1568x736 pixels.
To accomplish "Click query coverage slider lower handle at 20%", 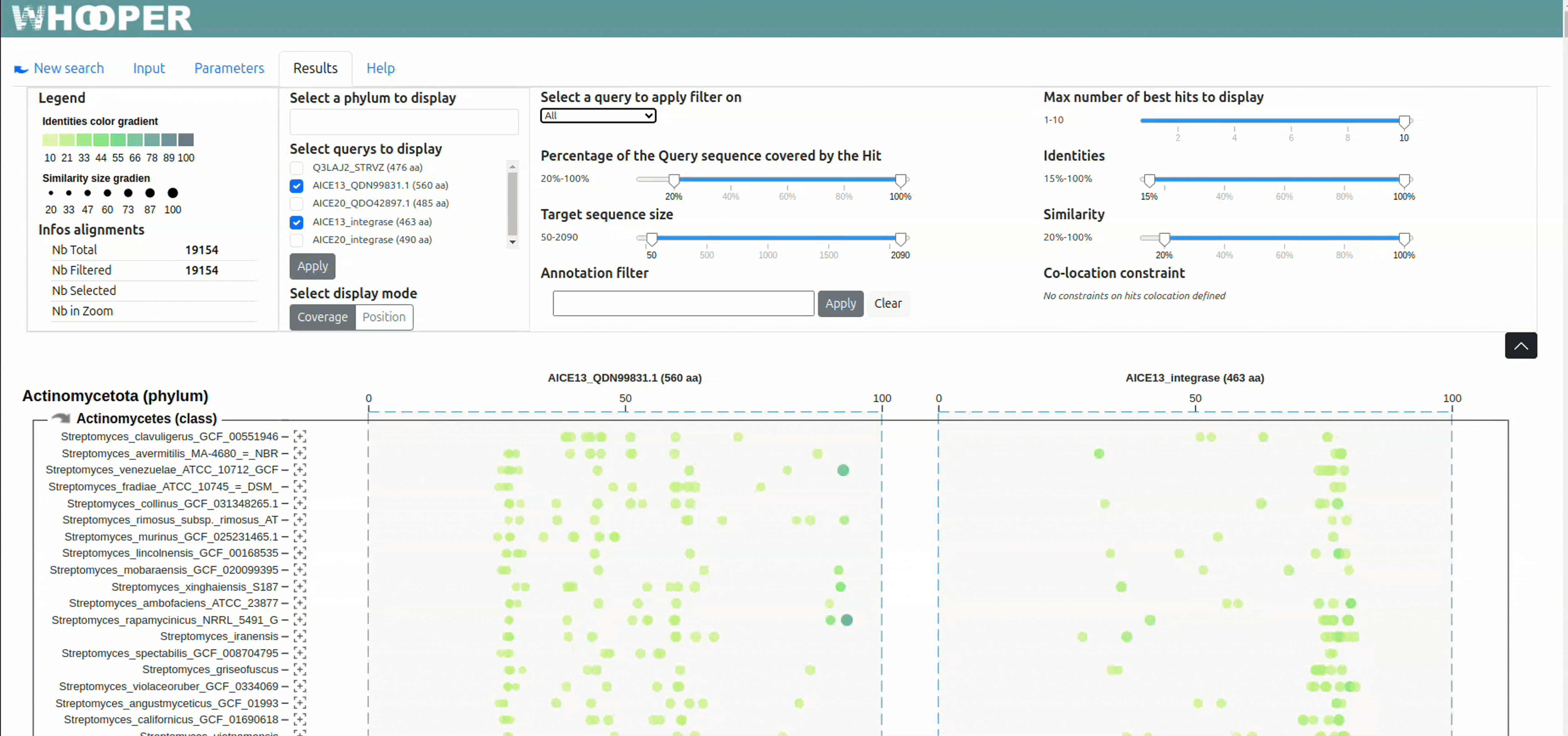I will 674,180.
